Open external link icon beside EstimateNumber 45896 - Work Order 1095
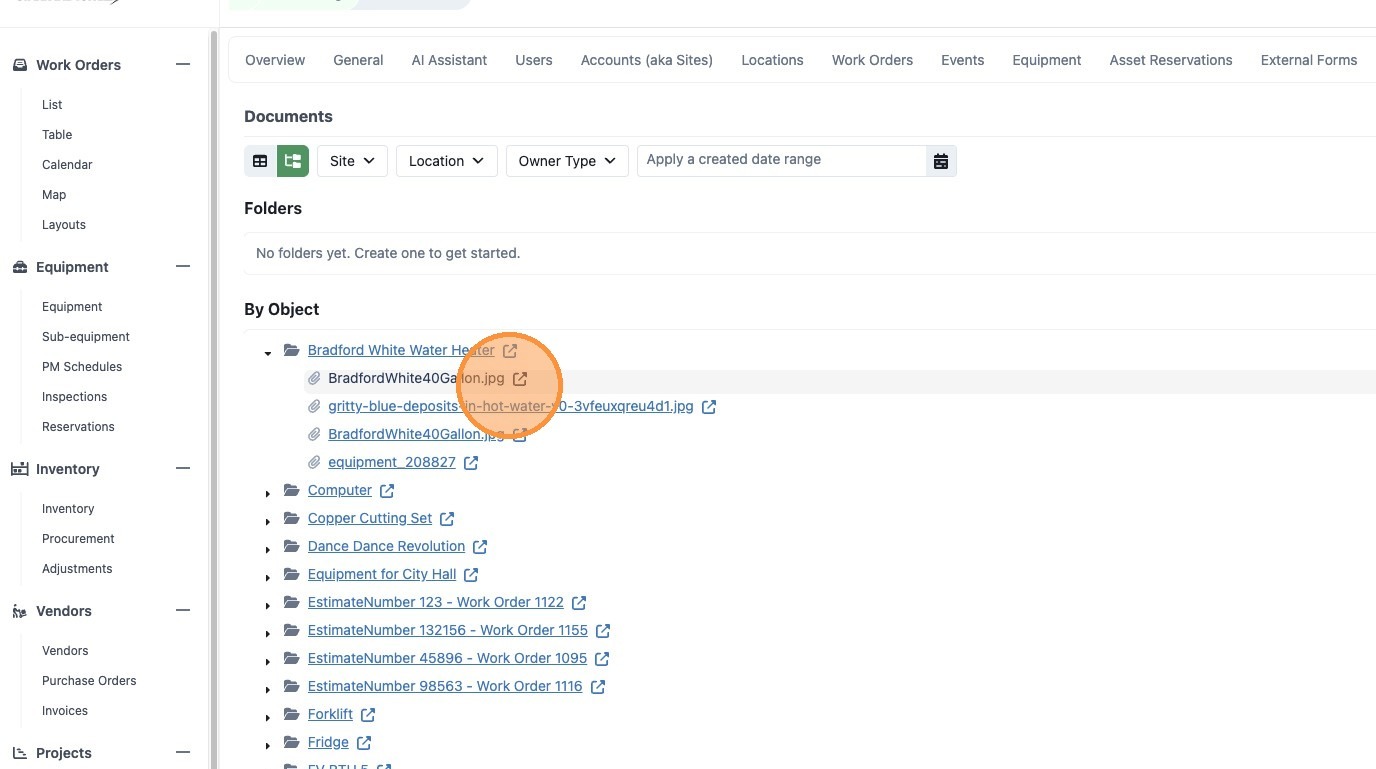 click(x=602, y=658)
